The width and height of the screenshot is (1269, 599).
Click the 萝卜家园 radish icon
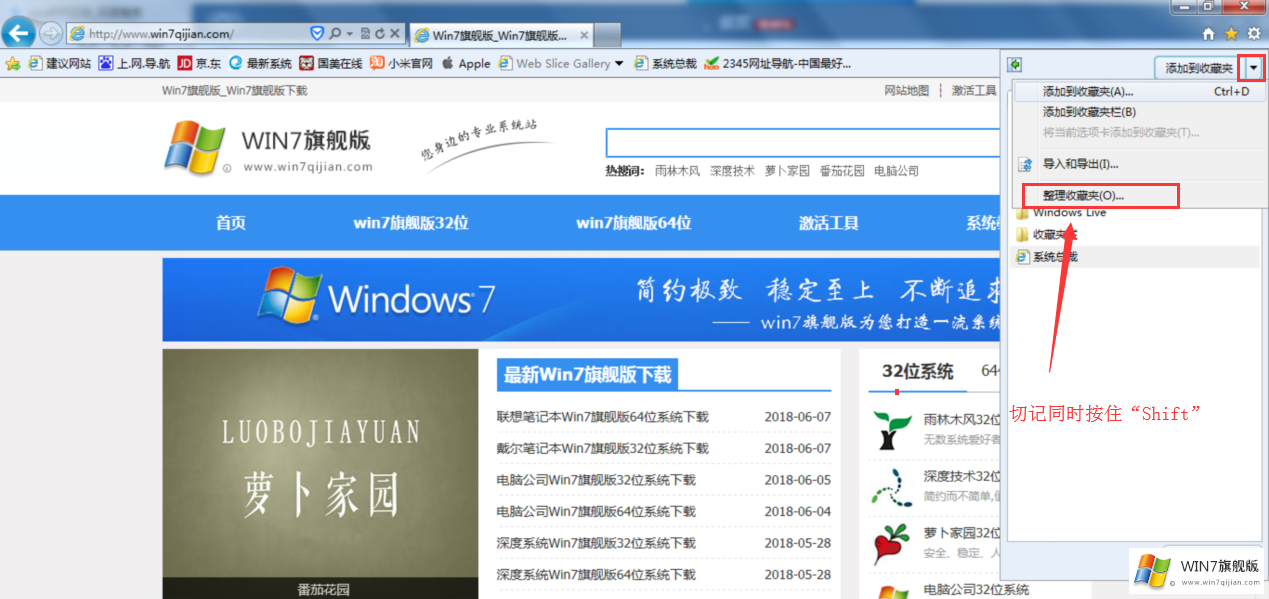[890, 543]
